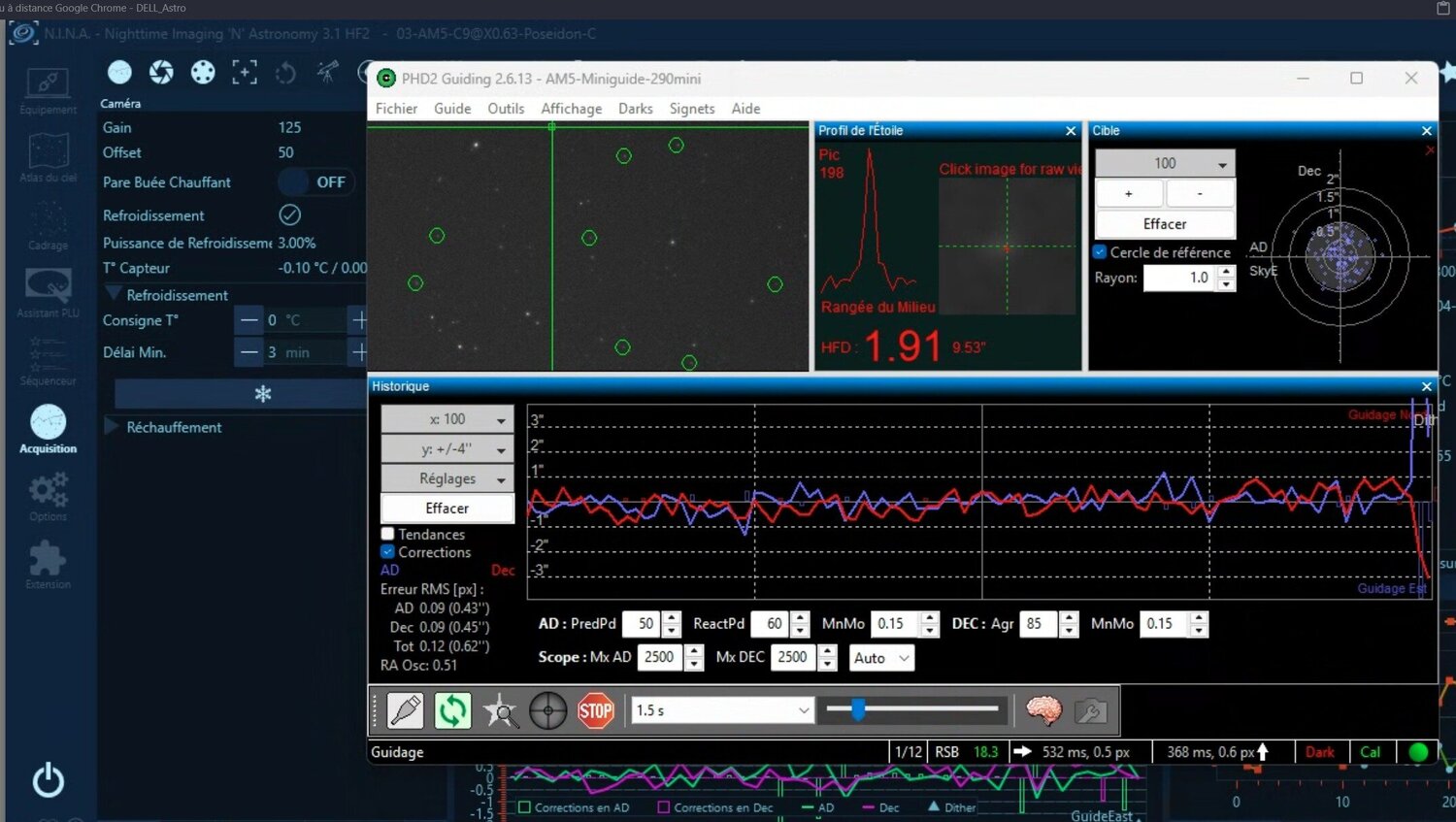Click the Effacer button in Historique
1456x822 pixels.
tap(447, 509)
